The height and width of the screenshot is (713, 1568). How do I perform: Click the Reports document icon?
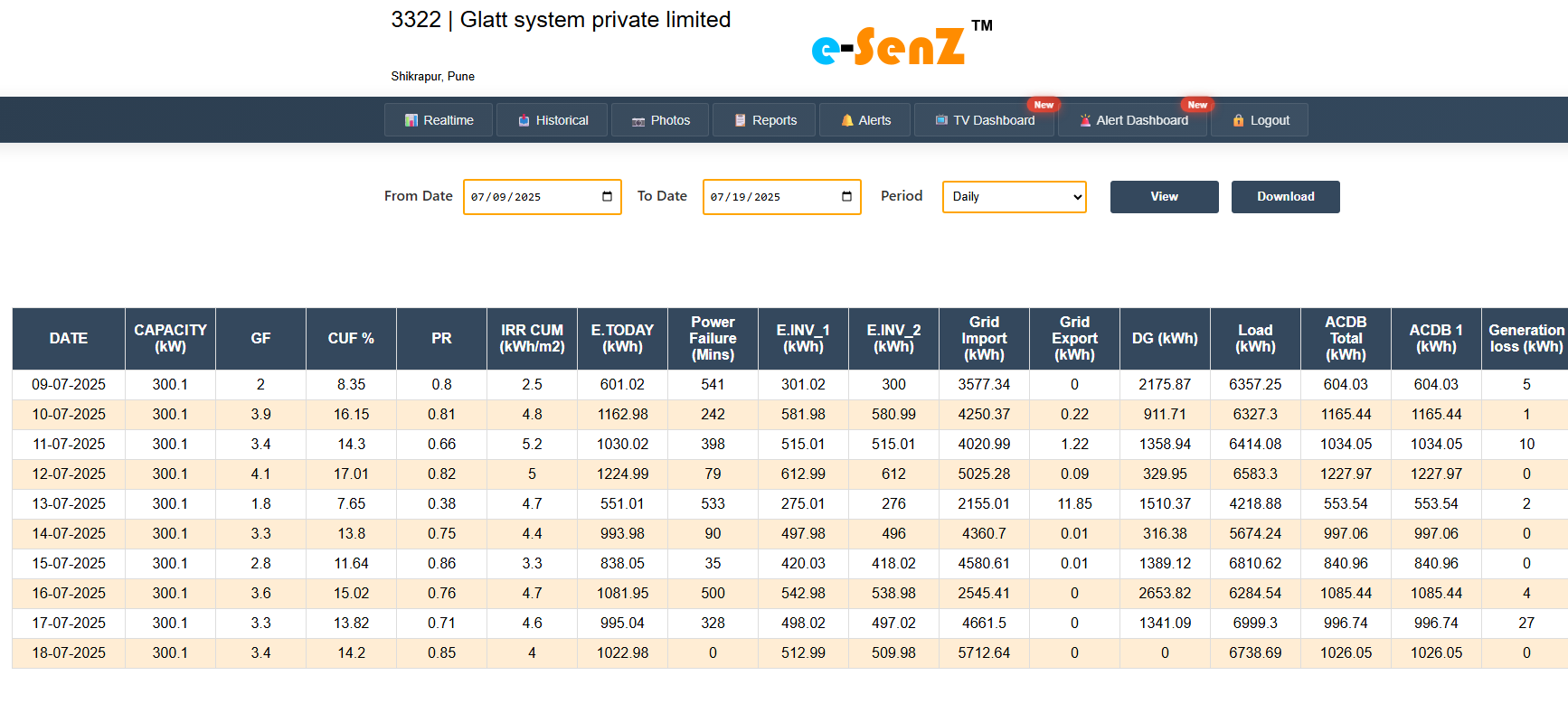[740, 120]
